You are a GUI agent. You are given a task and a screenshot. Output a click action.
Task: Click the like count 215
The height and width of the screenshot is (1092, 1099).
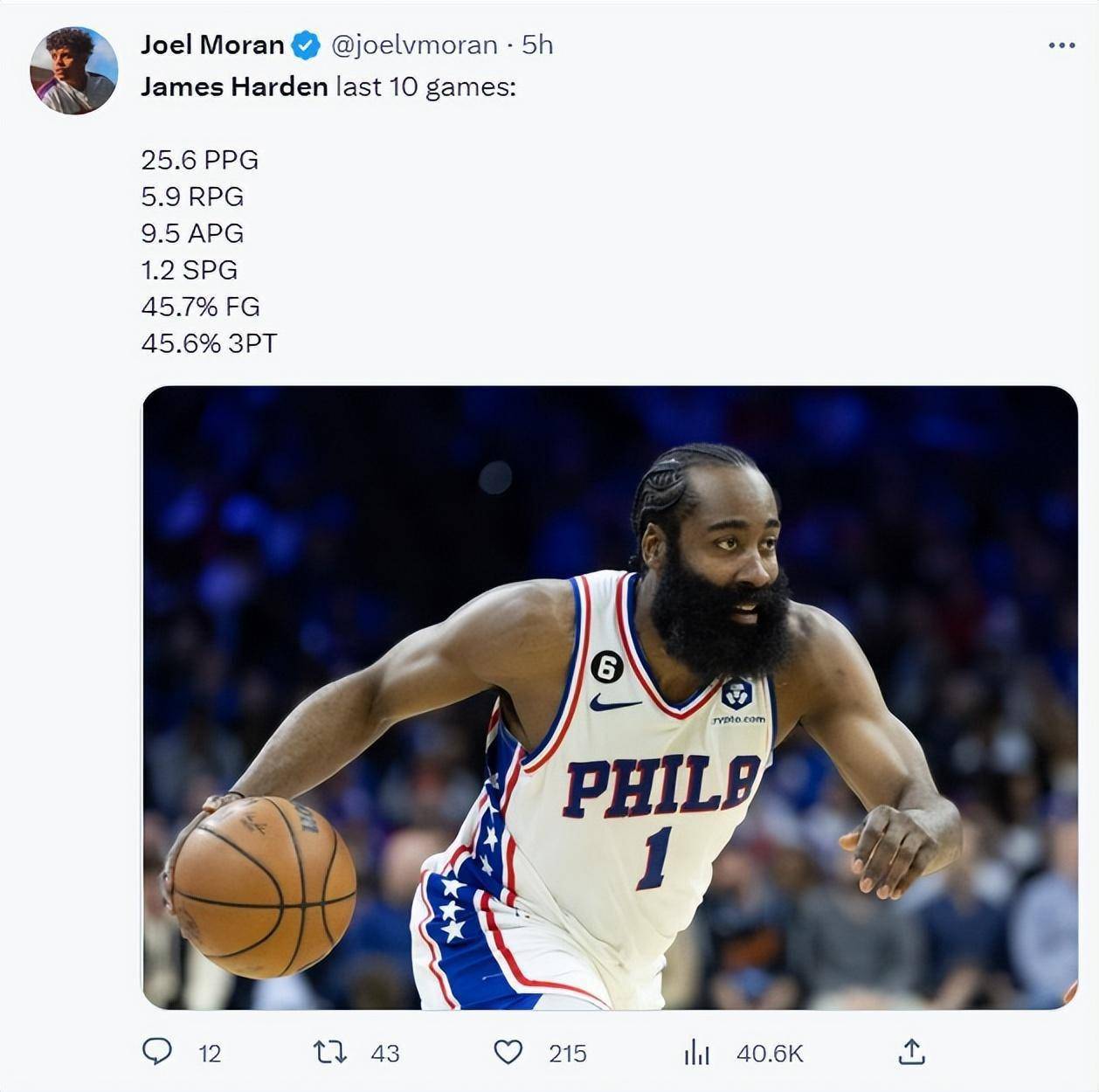pyautogui.click(x=568, y=1054)
